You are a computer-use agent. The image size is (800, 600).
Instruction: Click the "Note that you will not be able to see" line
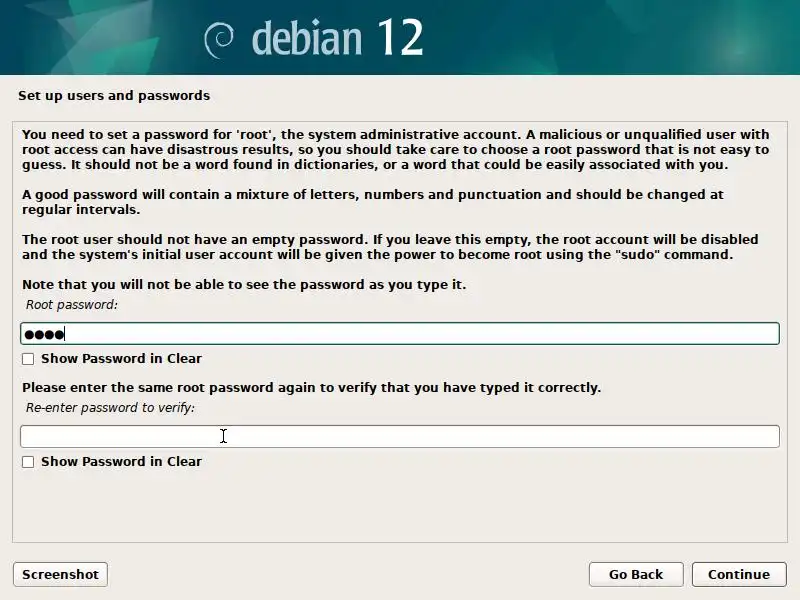pyautogui.click(x=244, y=285)
